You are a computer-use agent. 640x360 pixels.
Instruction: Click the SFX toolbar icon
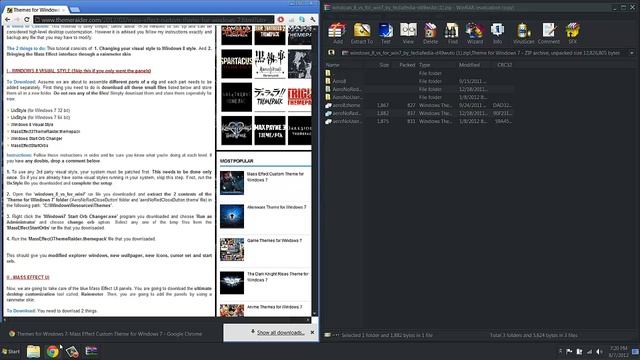click(x=572, y=33)
